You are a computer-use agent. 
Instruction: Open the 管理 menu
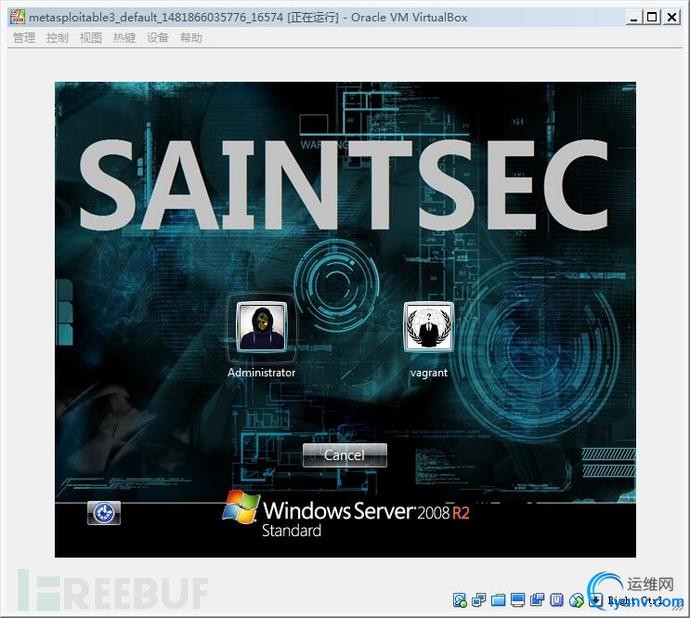point(24,38)
